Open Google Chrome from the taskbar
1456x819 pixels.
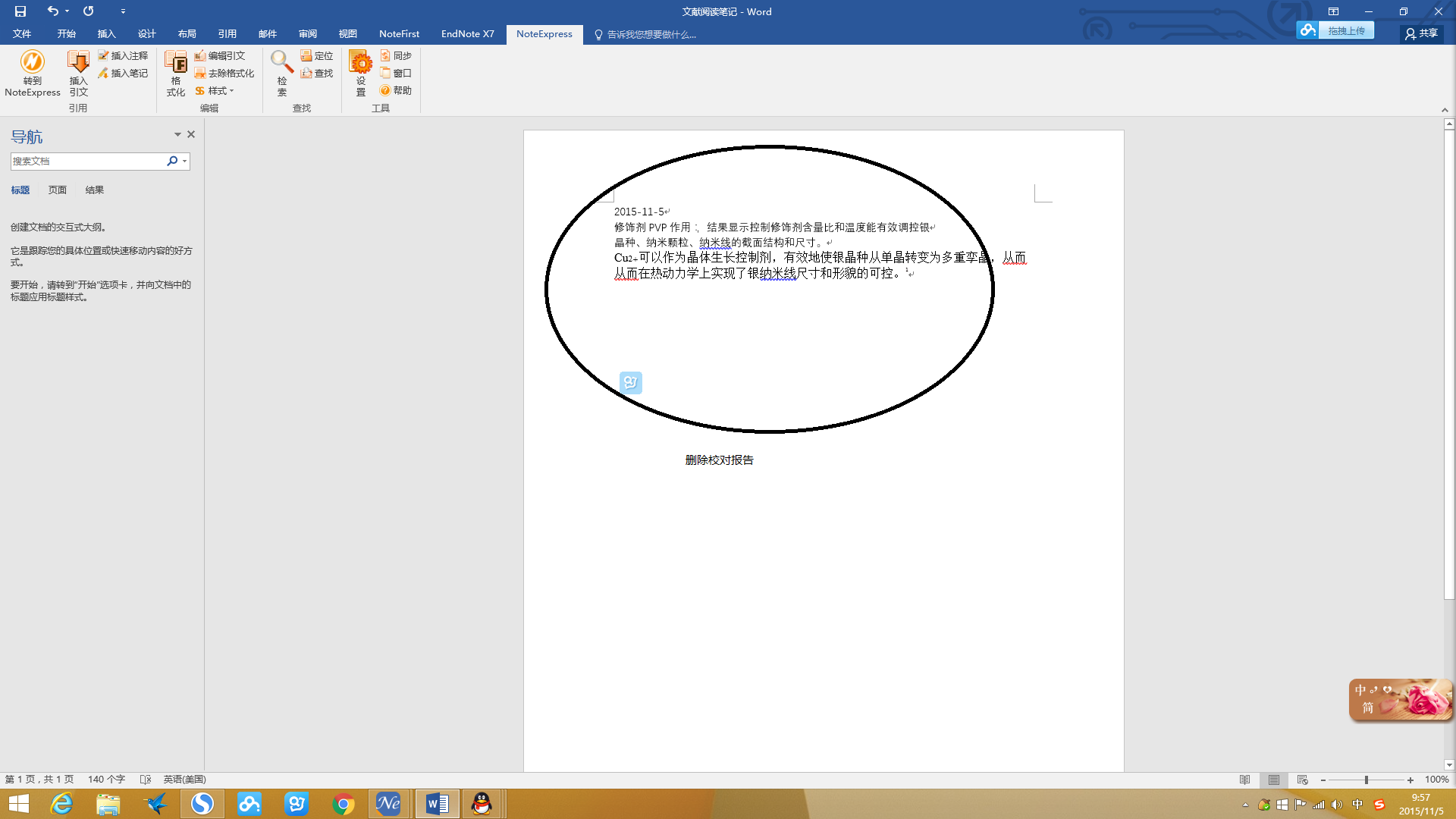click(x=344, y=804)
